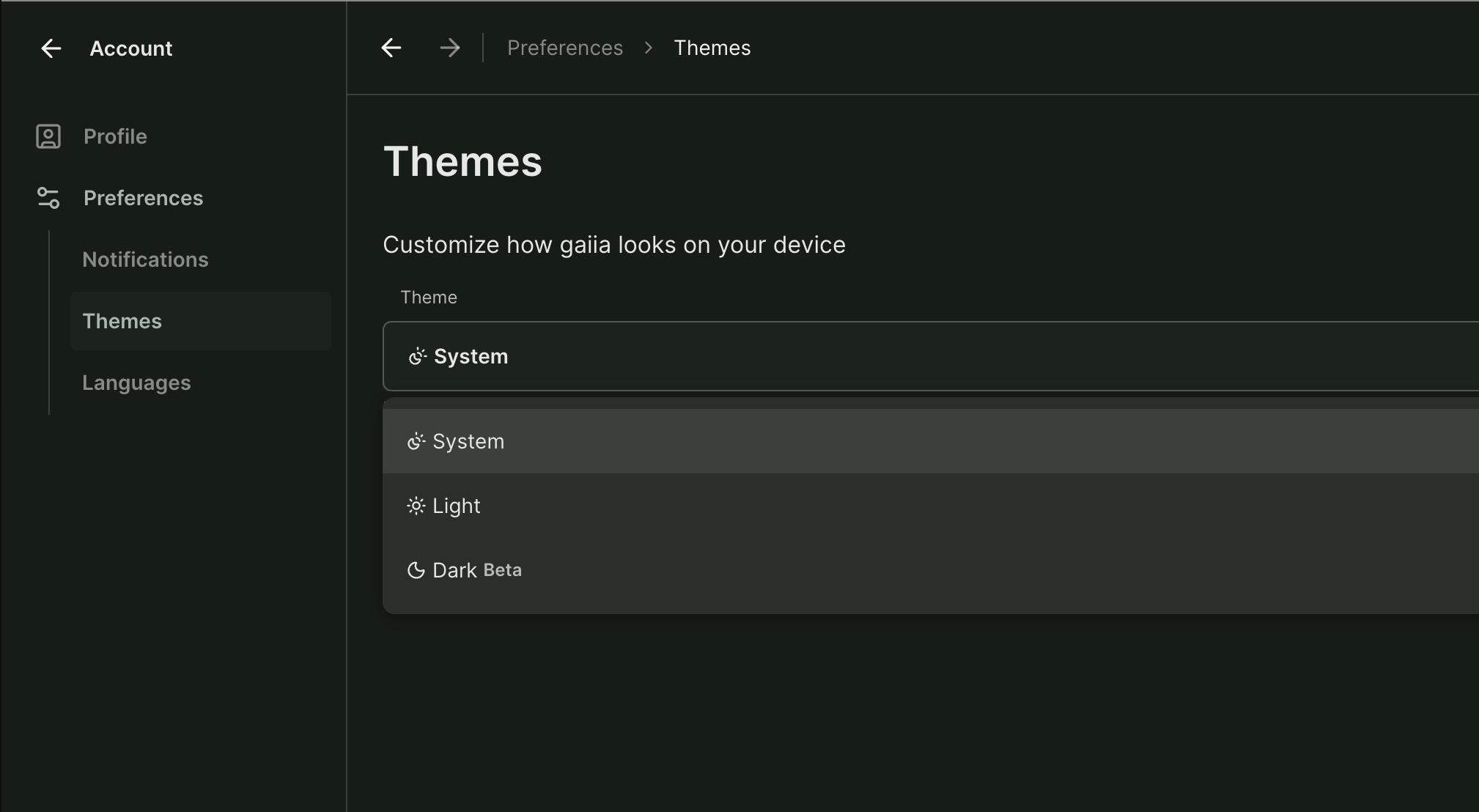Navigate back with the header back arrow

(391, 48)
